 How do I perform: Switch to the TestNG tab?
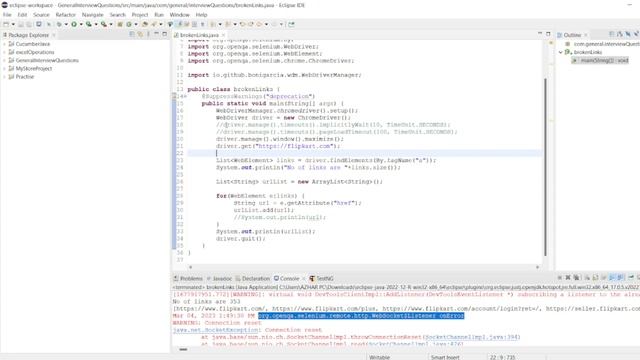[x=321, y=278]
